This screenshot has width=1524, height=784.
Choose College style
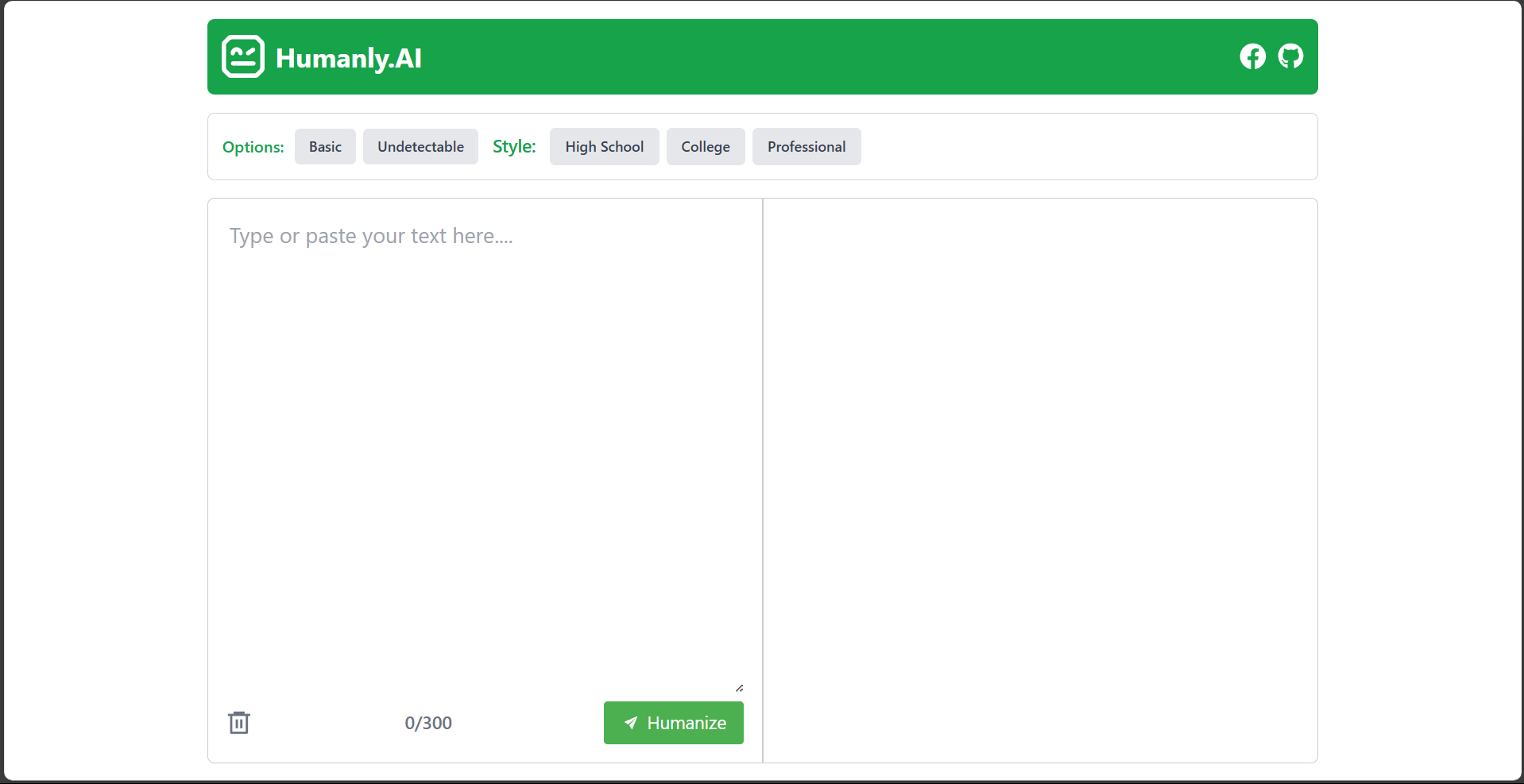[x=706, y=147]
